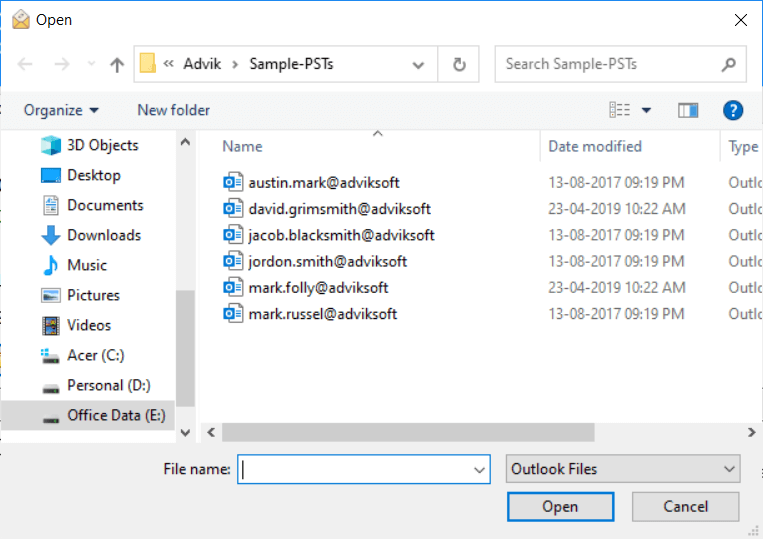Select Sample-PSTs in the address path
Screen dimensions: 763x539
click(x=291, y=64)
